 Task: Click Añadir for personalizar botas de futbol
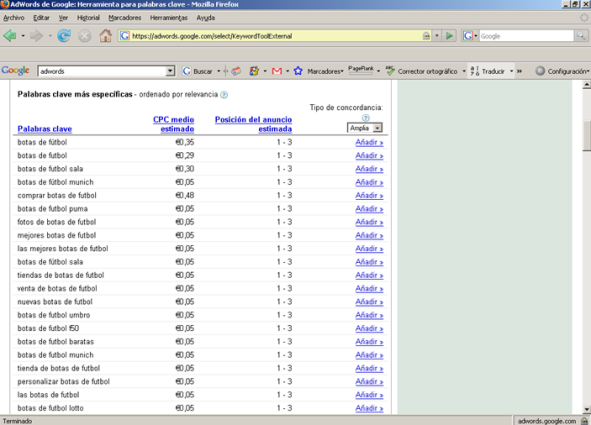click(x=369, y=382)
